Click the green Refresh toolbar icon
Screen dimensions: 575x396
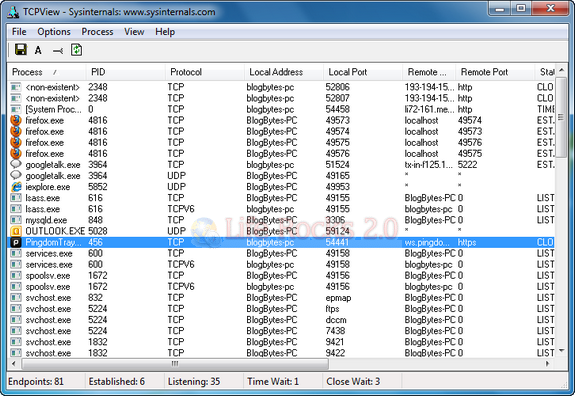(x=77, y=50)
